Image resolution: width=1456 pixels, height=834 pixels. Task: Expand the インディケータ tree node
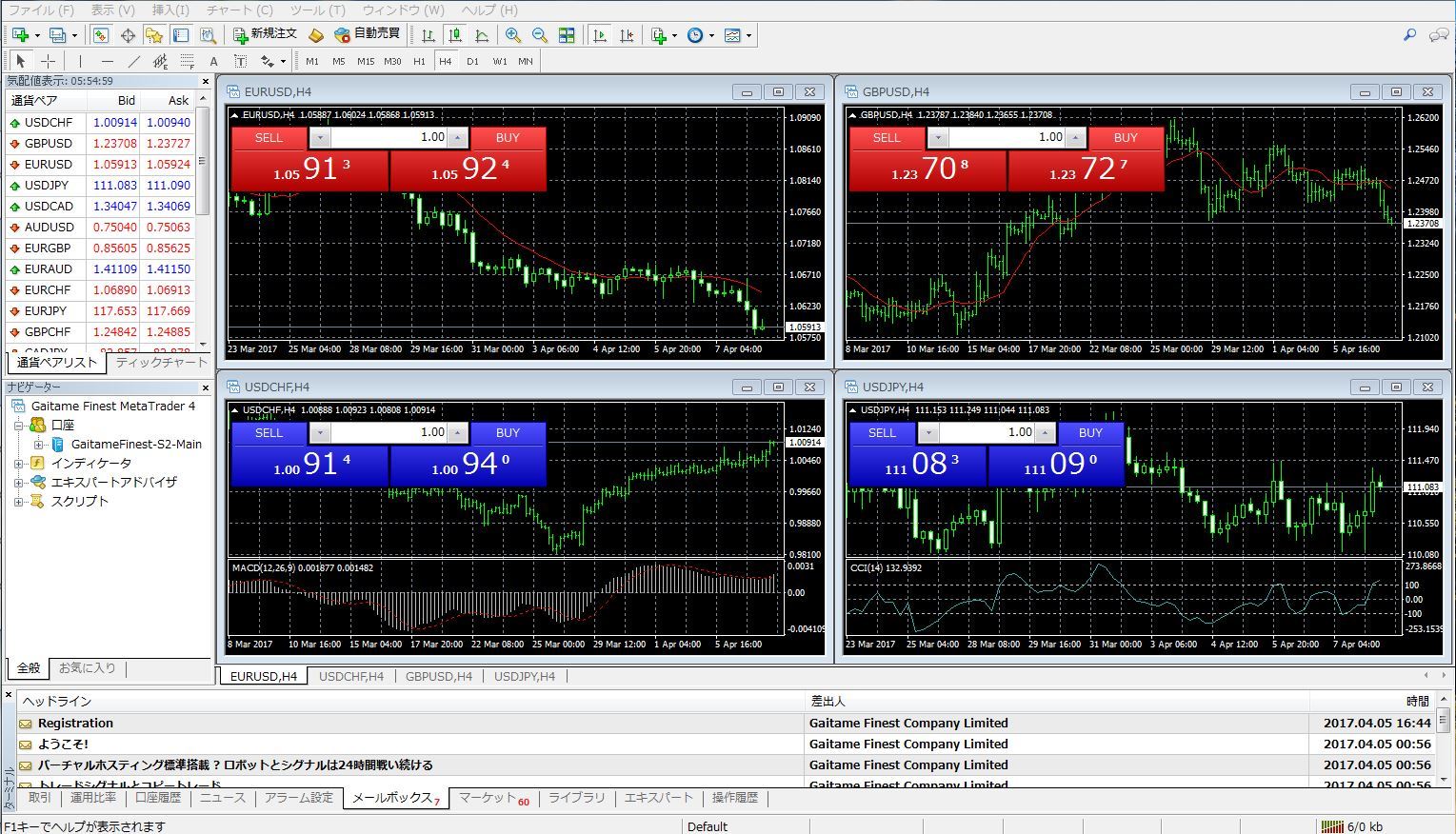18,464
